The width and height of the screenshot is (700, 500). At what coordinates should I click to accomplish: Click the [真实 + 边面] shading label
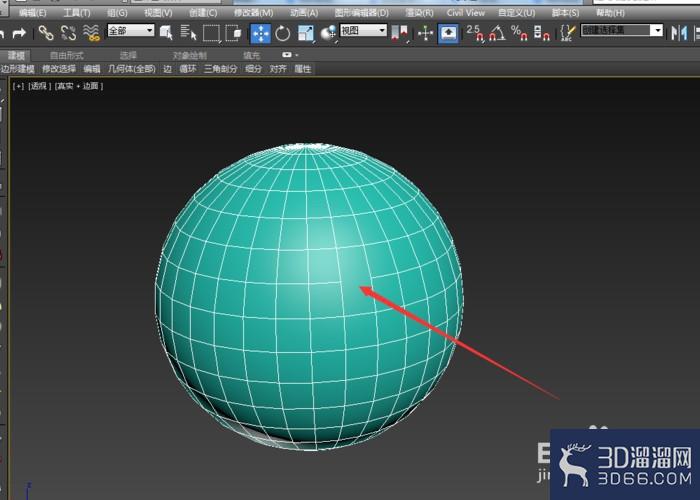[x=79, y=86]
